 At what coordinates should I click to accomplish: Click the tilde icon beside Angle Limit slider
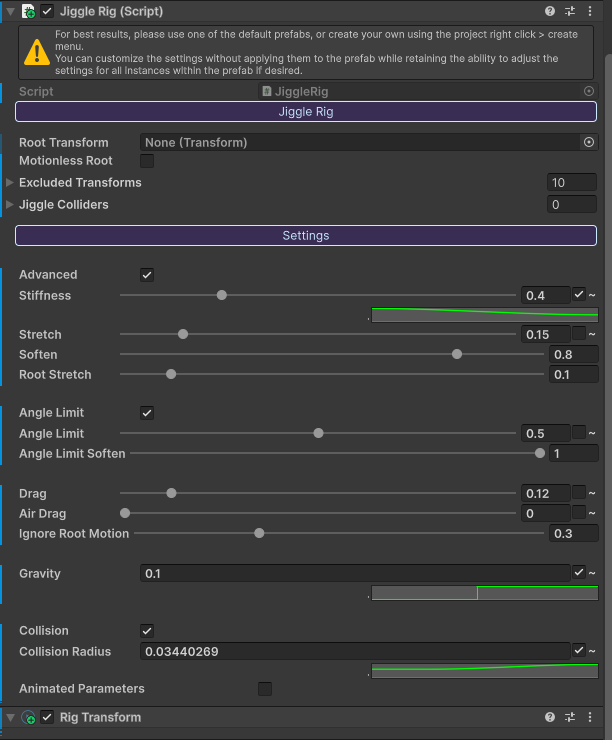[x=592, y=433]
